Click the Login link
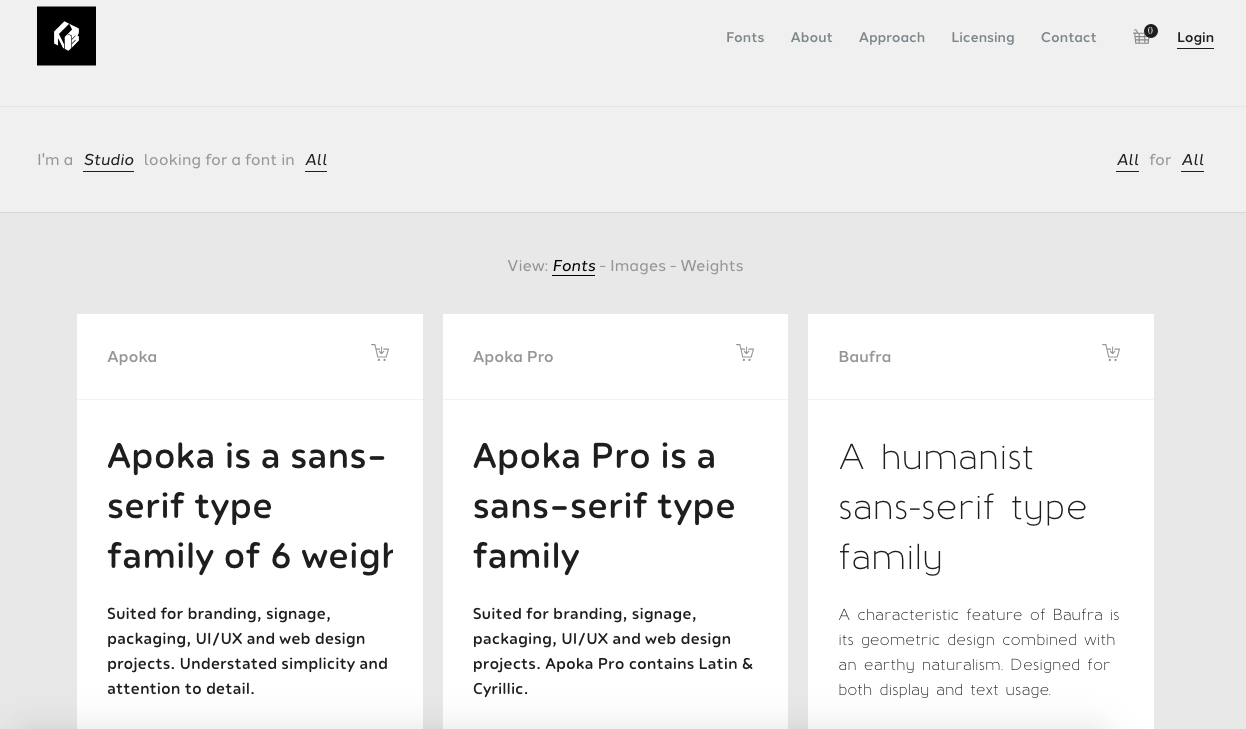 coord(1195,37)
